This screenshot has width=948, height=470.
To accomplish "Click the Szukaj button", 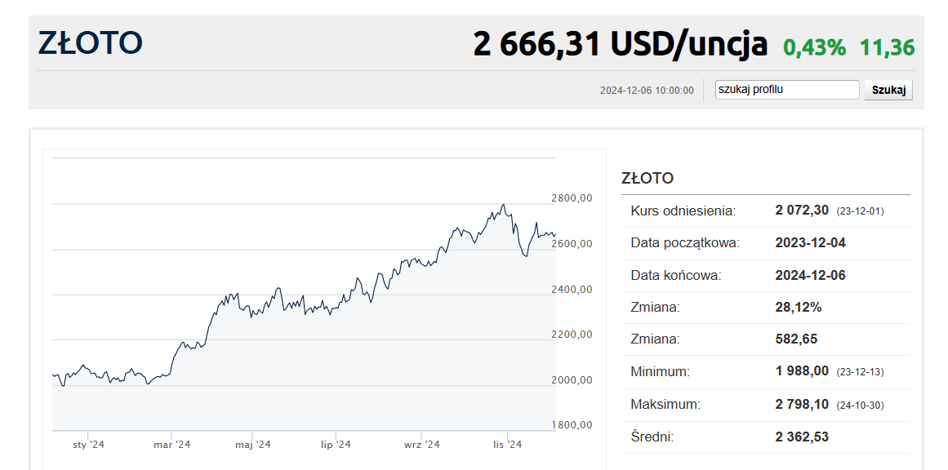I will tap(888, 90).
